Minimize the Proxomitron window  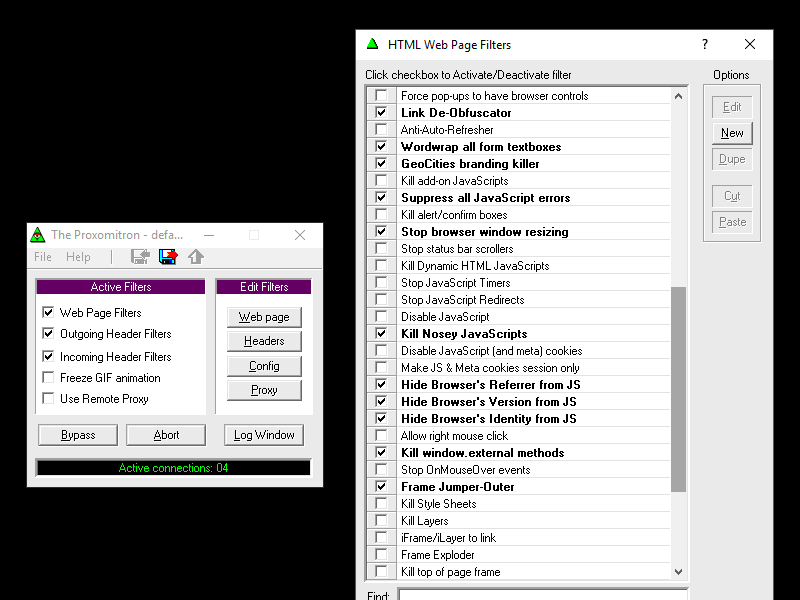point(209,235)
